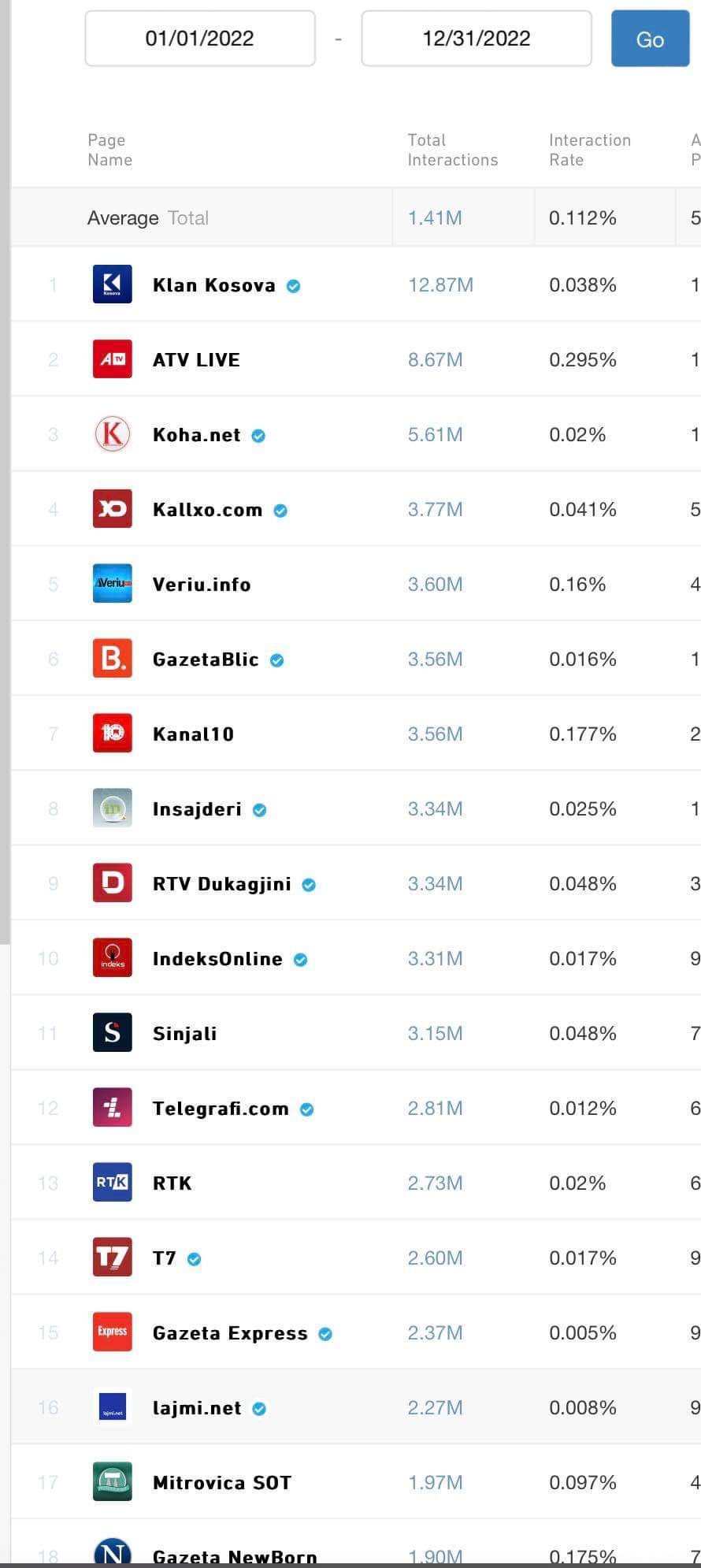This screenshot has height=1568, width=701.
Task: Click the RTV Dukagjini D logo
Action: tap(113, 883)
